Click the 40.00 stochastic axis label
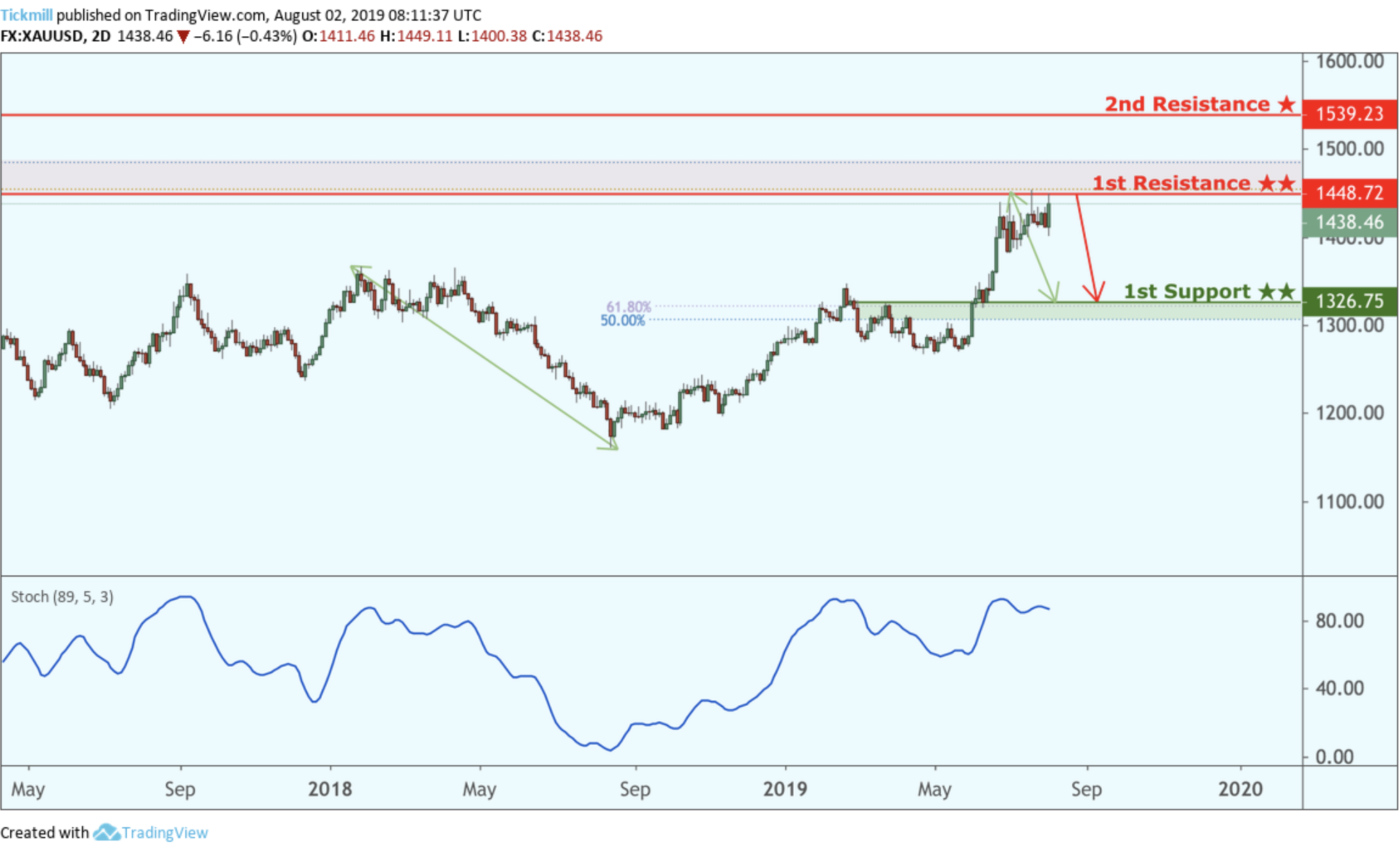Image resolution: width=1400 pixels, height=847 pixels. [x=1340, y=688]
